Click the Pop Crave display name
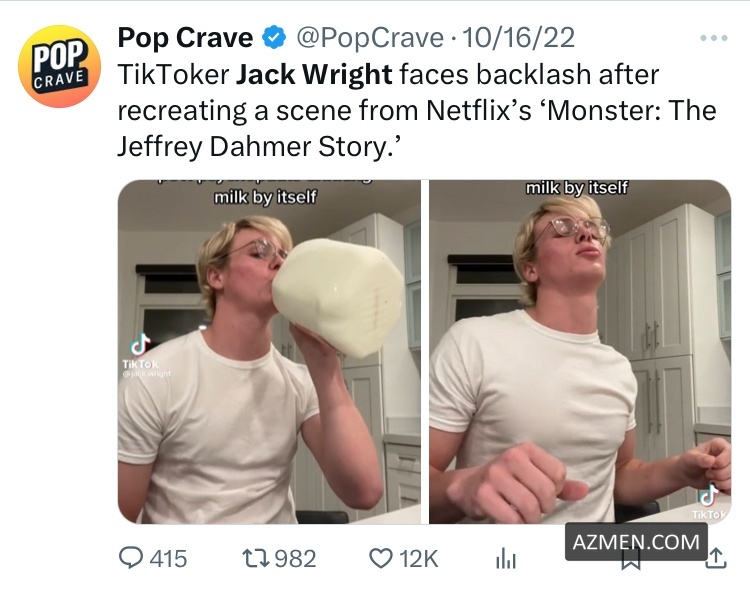The width and height of the screenshot is (750, 591). [x=185, y=39]
